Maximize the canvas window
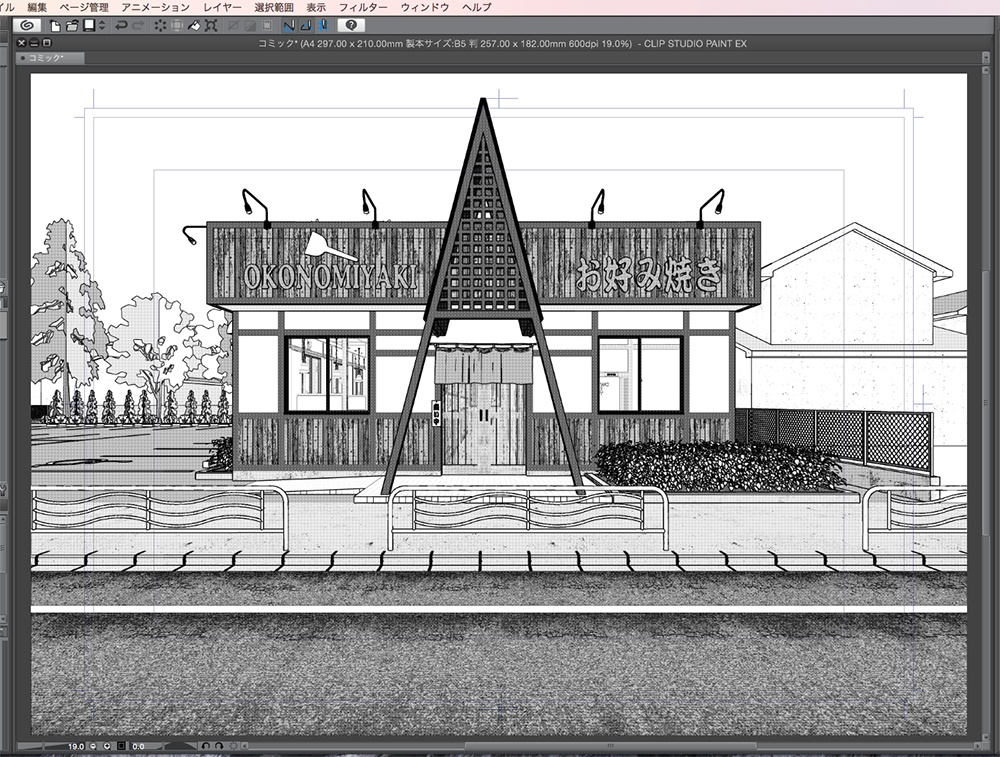The image size is (1000, 757). 47,43
